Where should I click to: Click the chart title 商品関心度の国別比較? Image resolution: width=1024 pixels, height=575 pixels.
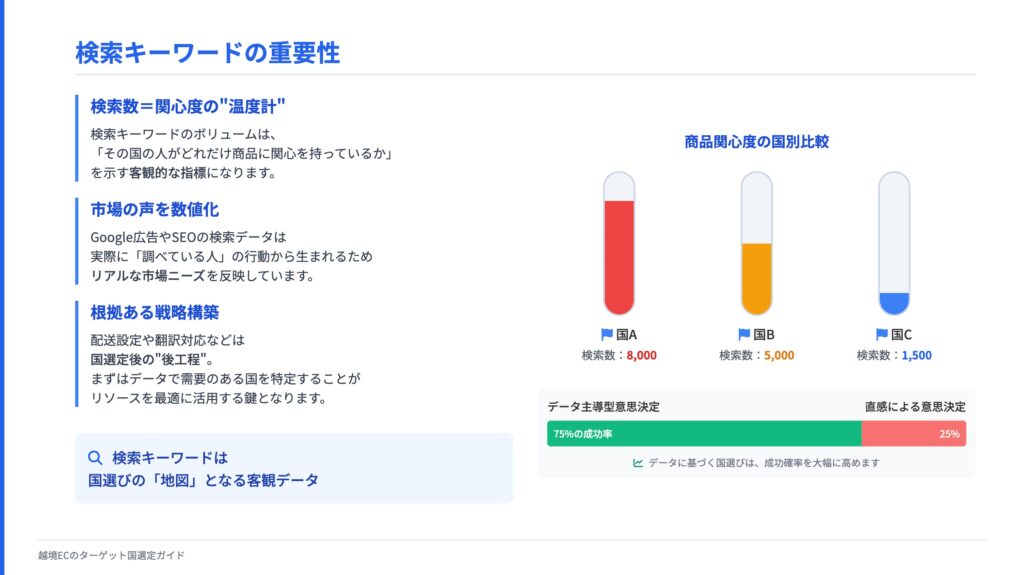(757, 142)
